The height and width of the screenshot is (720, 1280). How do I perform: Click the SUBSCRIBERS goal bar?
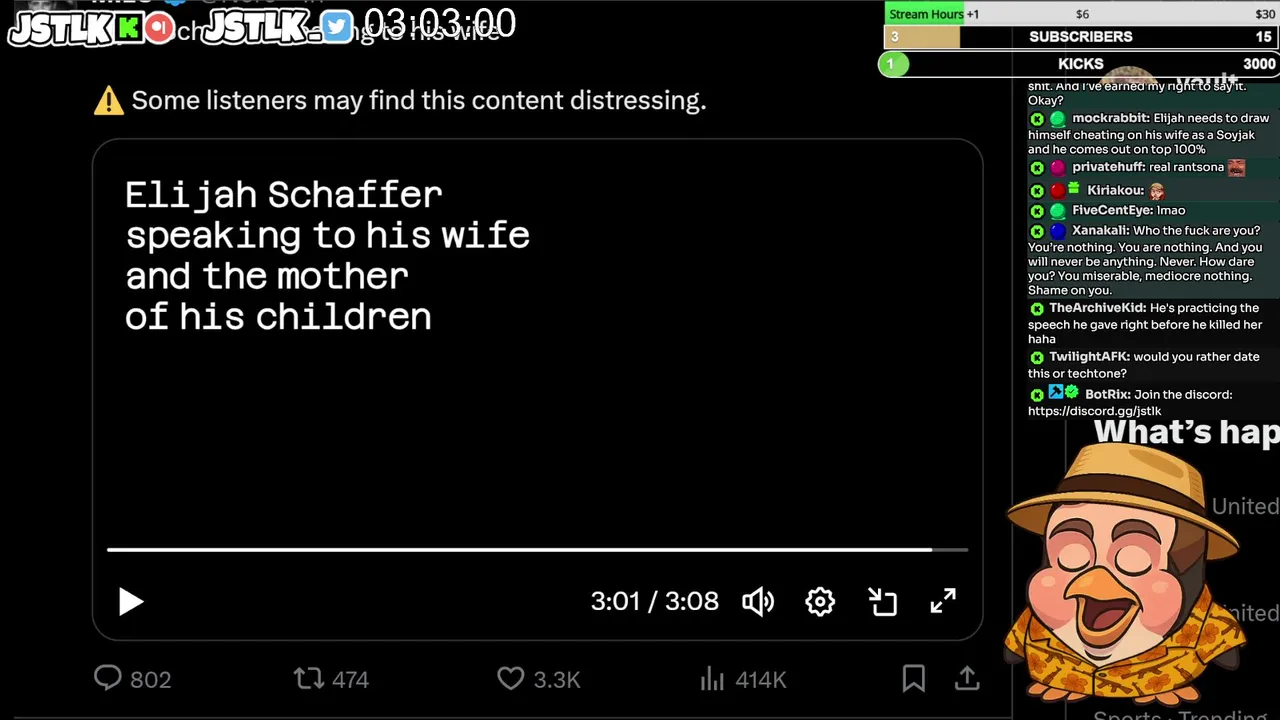(1080, 37)
